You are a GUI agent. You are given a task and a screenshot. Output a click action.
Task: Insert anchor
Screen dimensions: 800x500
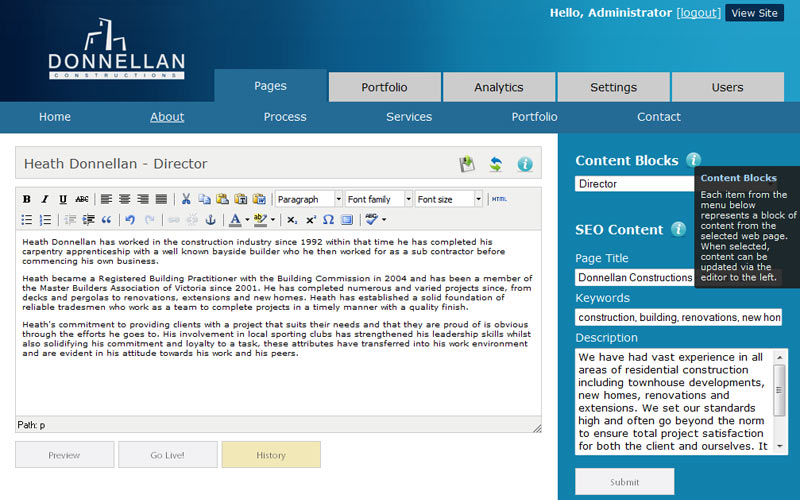[210, 220]
